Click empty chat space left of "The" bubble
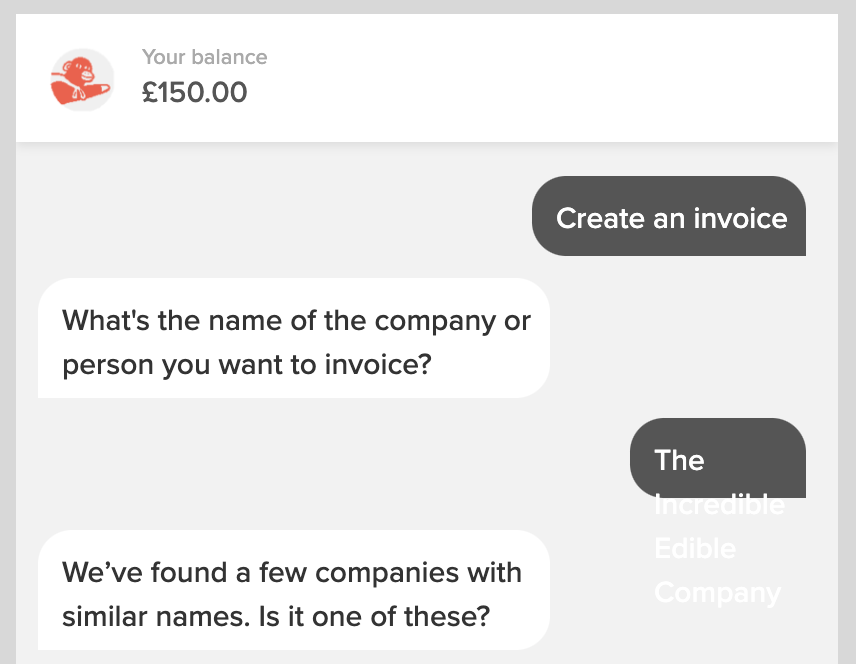The image size is (856, 664). coord(330,459)
